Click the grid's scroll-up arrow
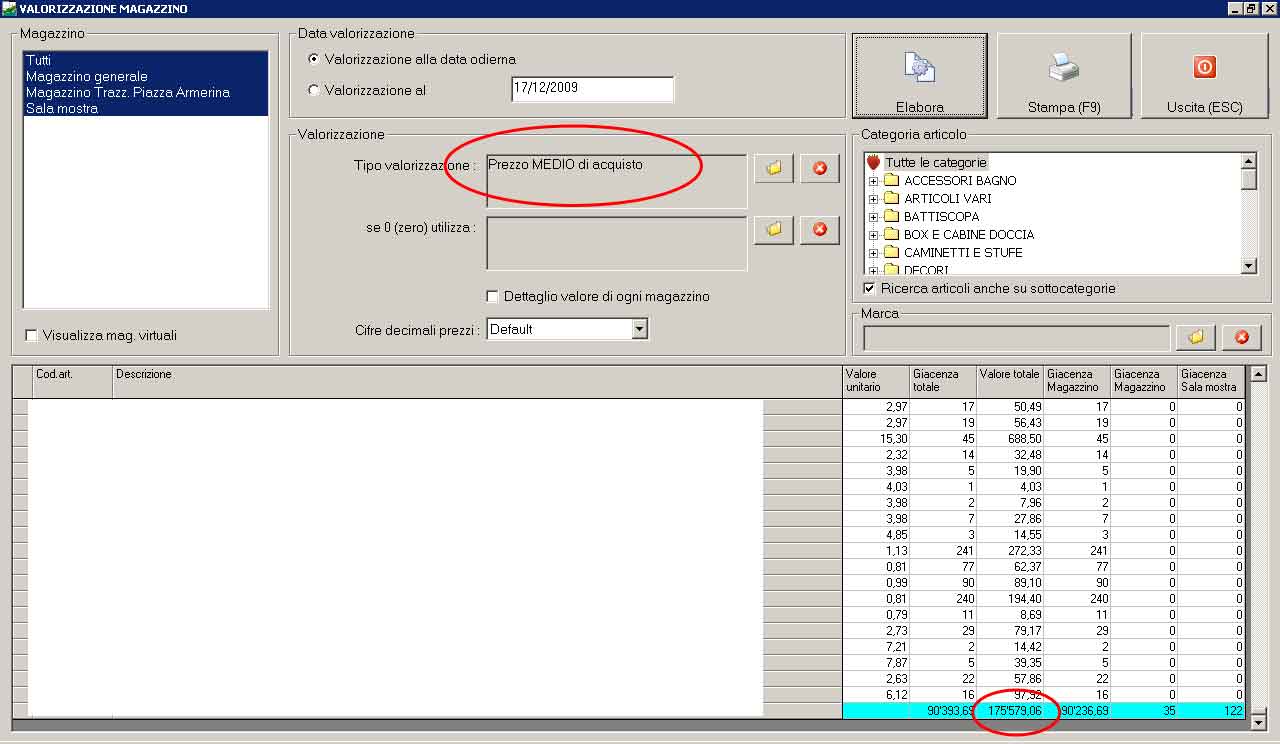Viewport: 1280px width, 744px height. (x=1258, y=374)
